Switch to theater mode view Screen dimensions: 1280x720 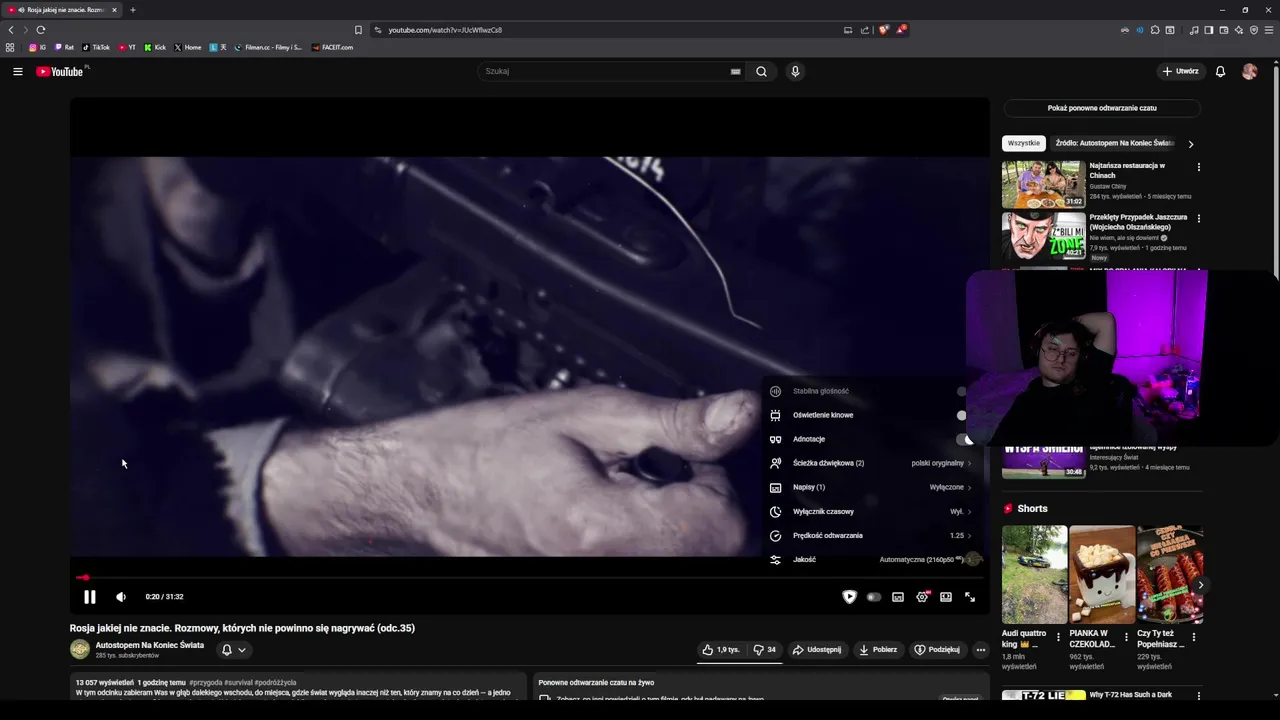click(946, 597)
